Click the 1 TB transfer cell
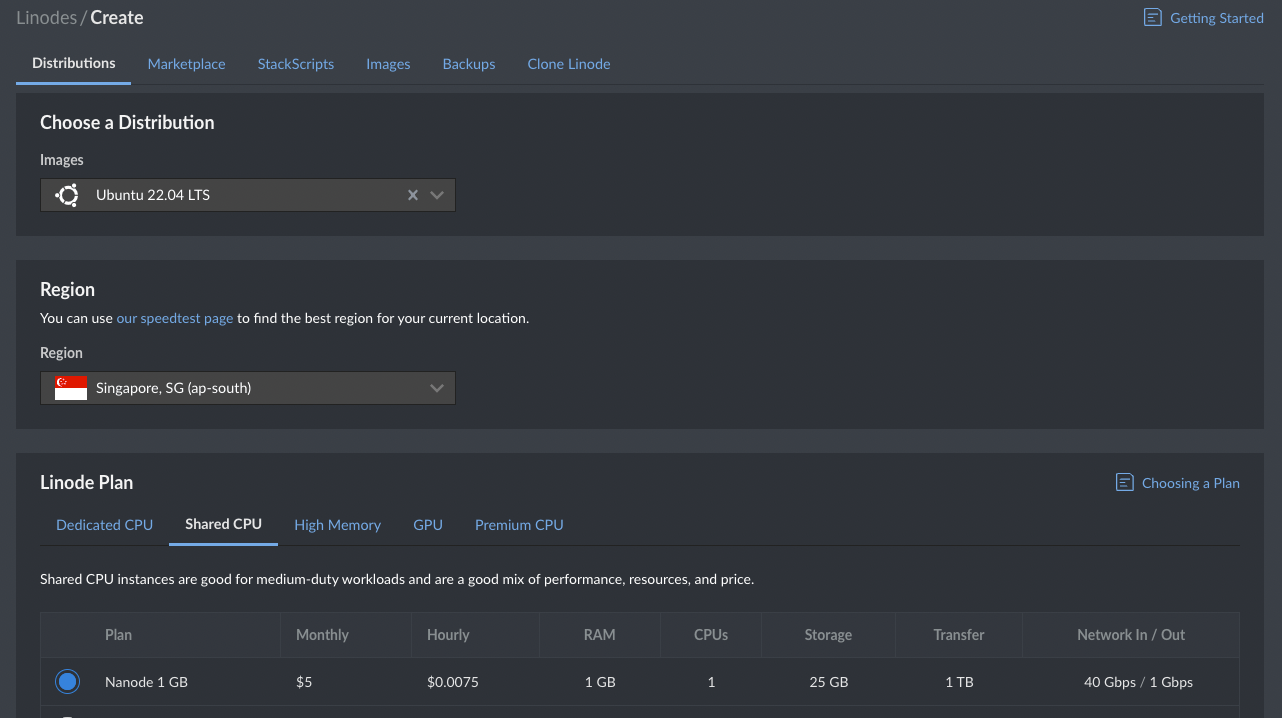Screen dimensions: 1282x718 click(x=959, y=682)
